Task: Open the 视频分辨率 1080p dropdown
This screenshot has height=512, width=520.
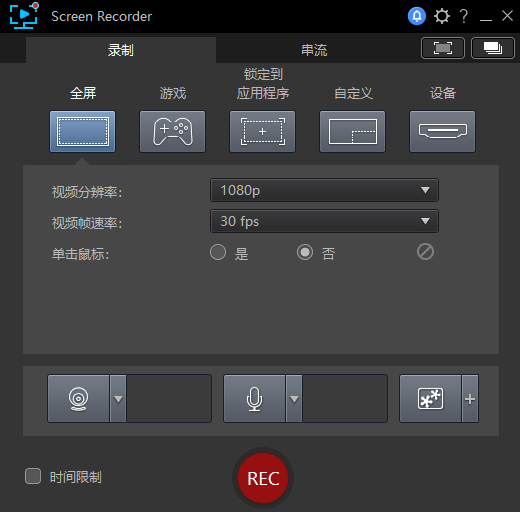Action: pos(324,190)
